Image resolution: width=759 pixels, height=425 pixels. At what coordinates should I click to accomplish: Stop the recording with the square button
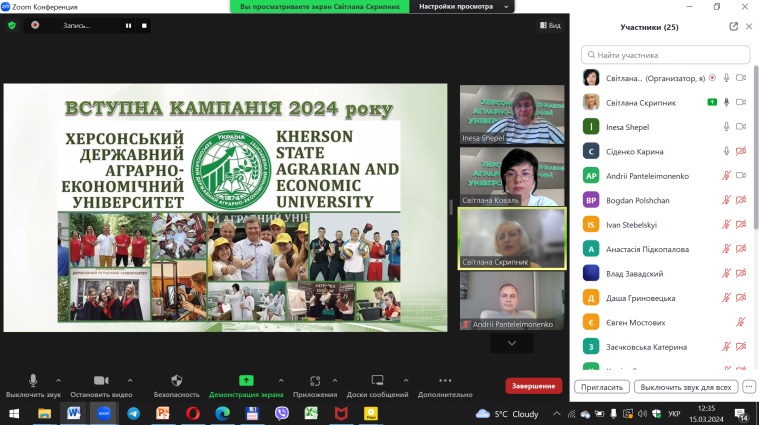(x=144, y=26)
